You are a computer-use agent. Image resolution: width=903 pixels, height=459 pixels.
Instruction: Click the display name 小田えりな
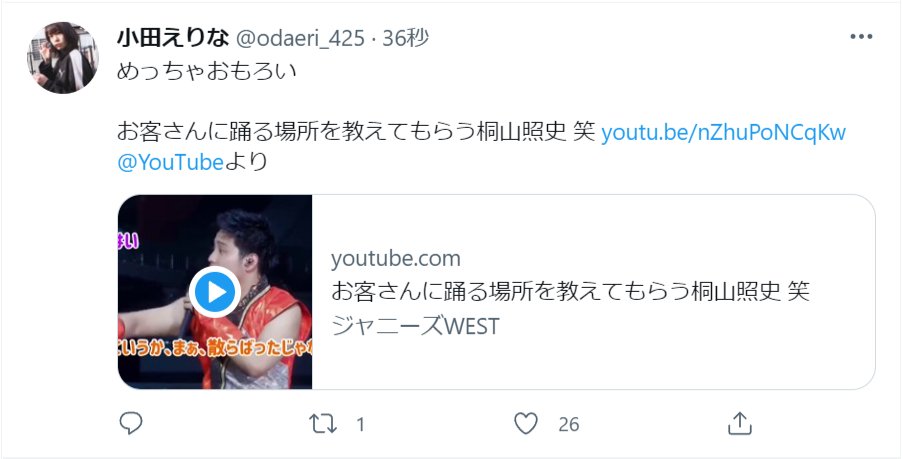(173, 38)
